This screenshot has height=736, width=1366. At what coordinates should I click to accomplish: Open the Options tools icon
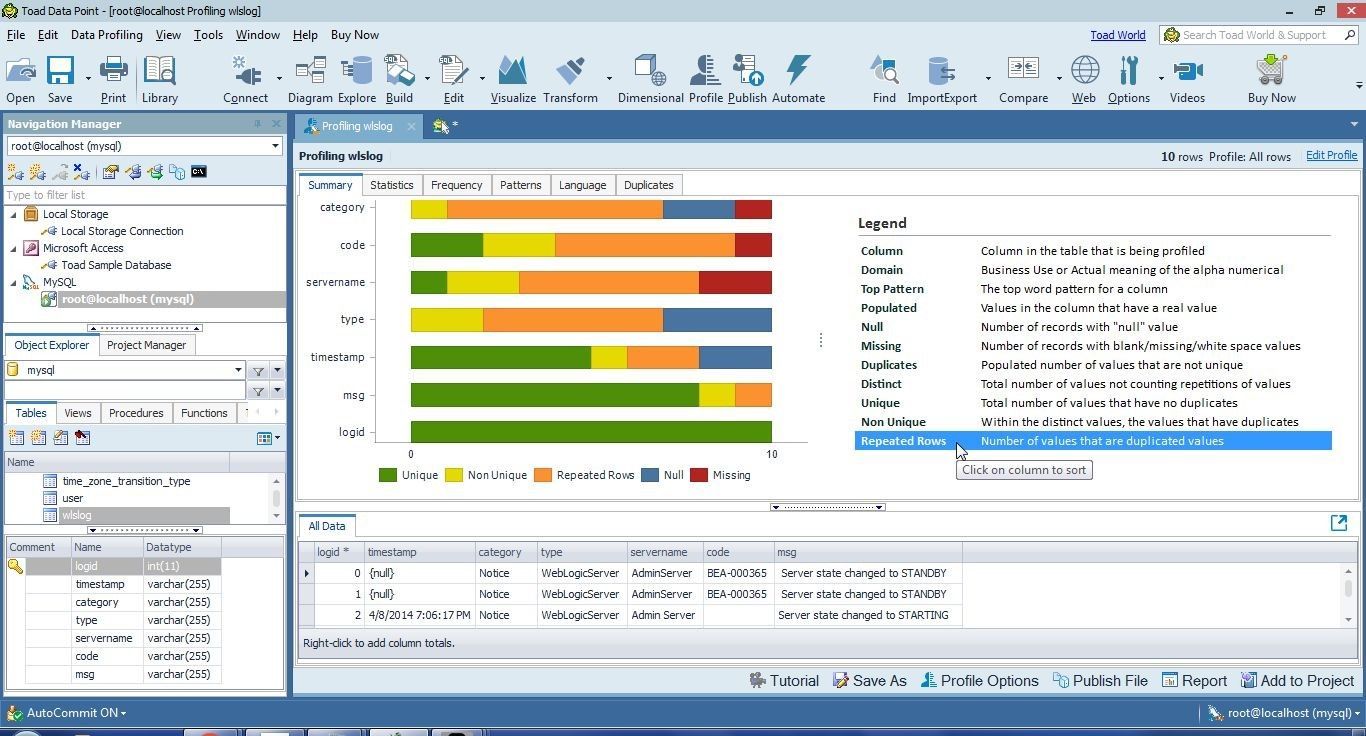click(1129, 71)
